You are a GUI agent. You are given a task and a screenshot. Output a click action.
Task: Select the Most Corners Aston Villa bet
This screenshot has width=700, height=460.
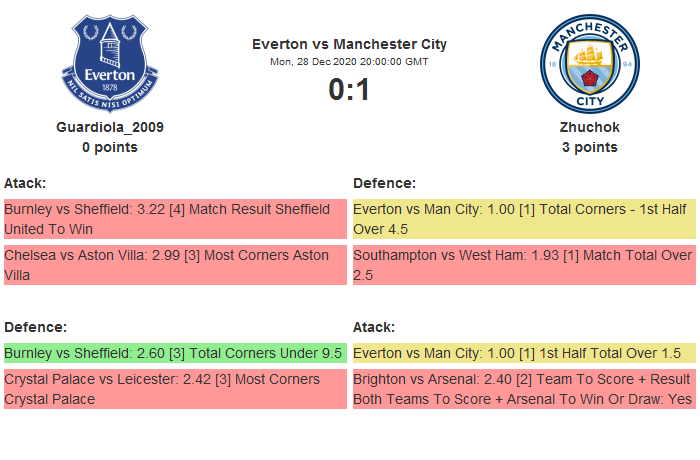(174, 265)
